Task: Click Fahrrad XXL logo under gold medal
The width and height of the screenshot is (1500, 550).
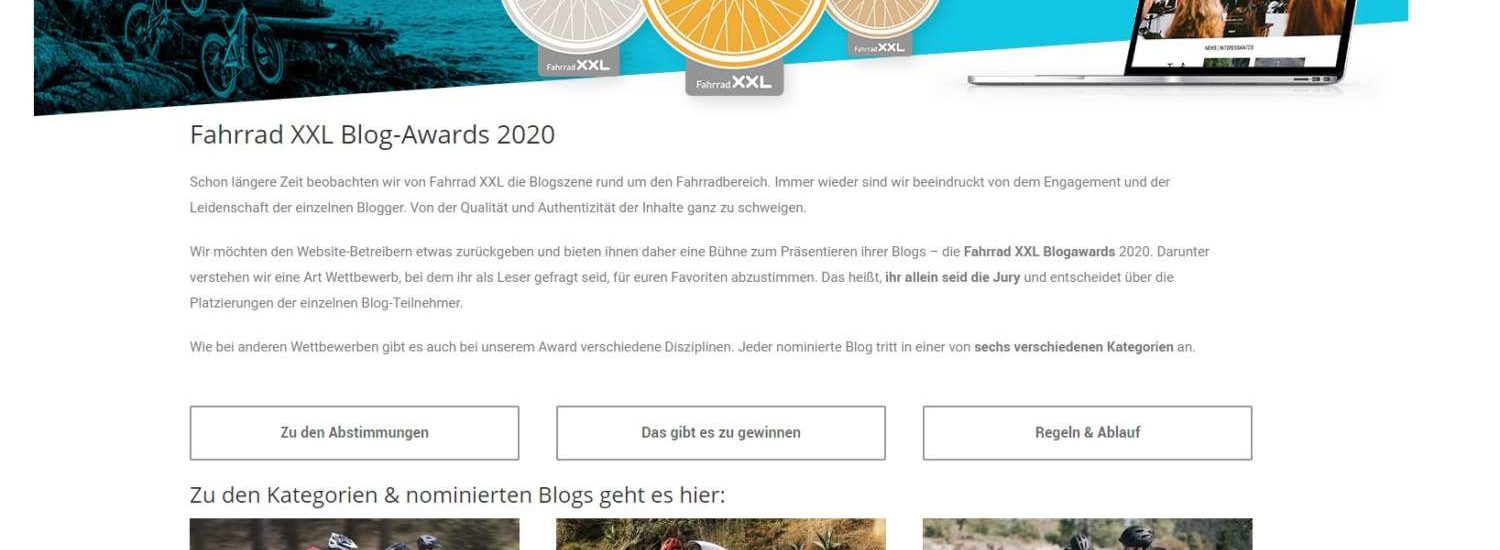Action: tap(734, 83)
